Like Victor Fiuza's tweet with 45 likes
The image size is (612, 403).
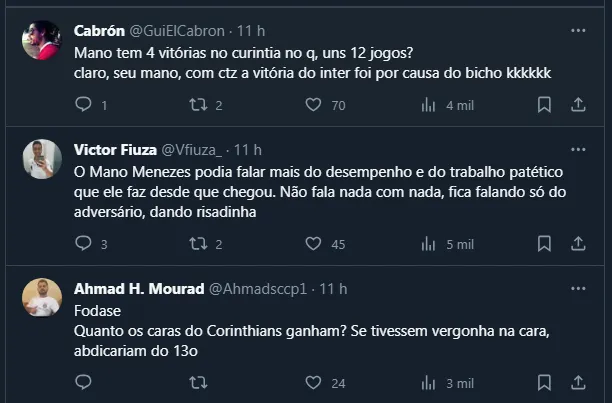coord(313,243)
